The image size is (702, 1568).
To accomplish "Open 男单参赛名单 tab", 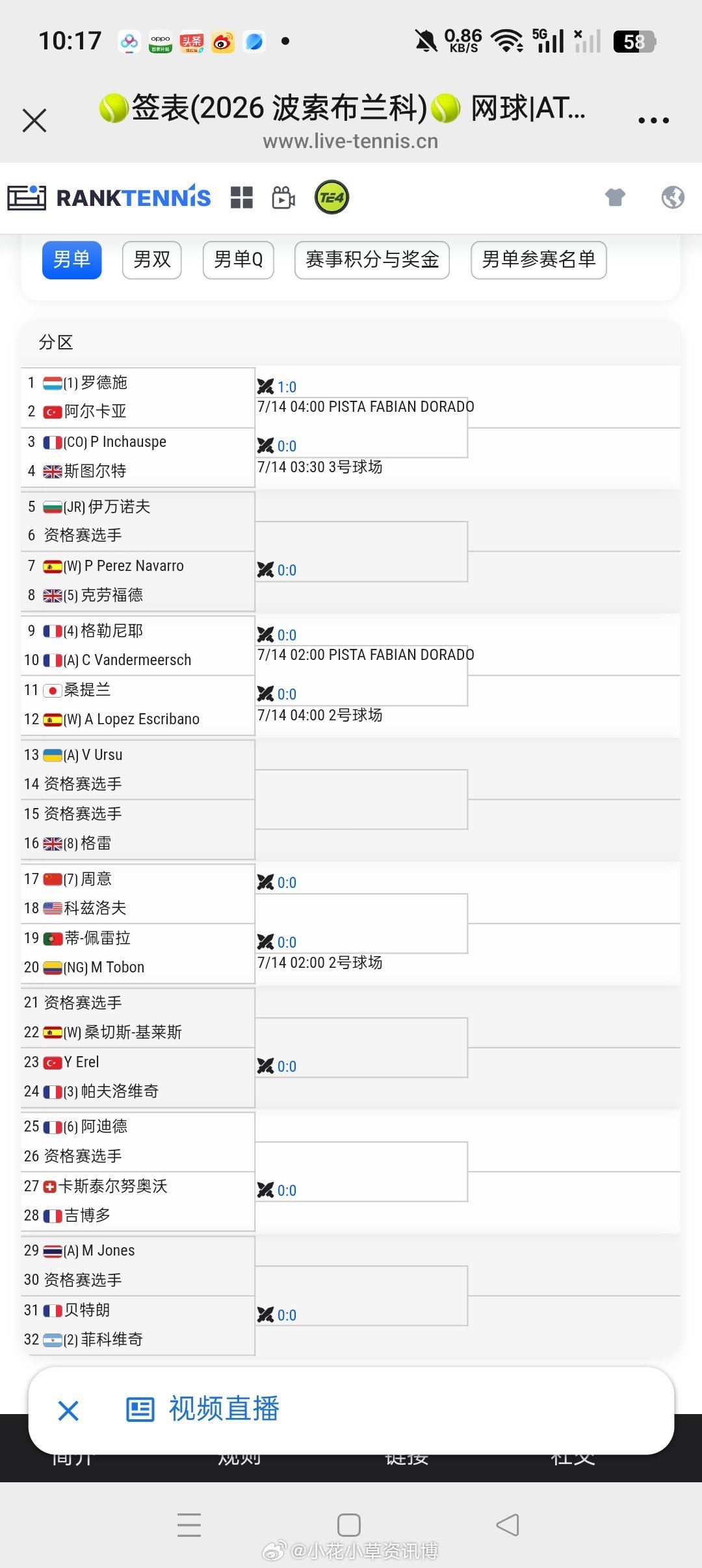I will coord(539,260).
